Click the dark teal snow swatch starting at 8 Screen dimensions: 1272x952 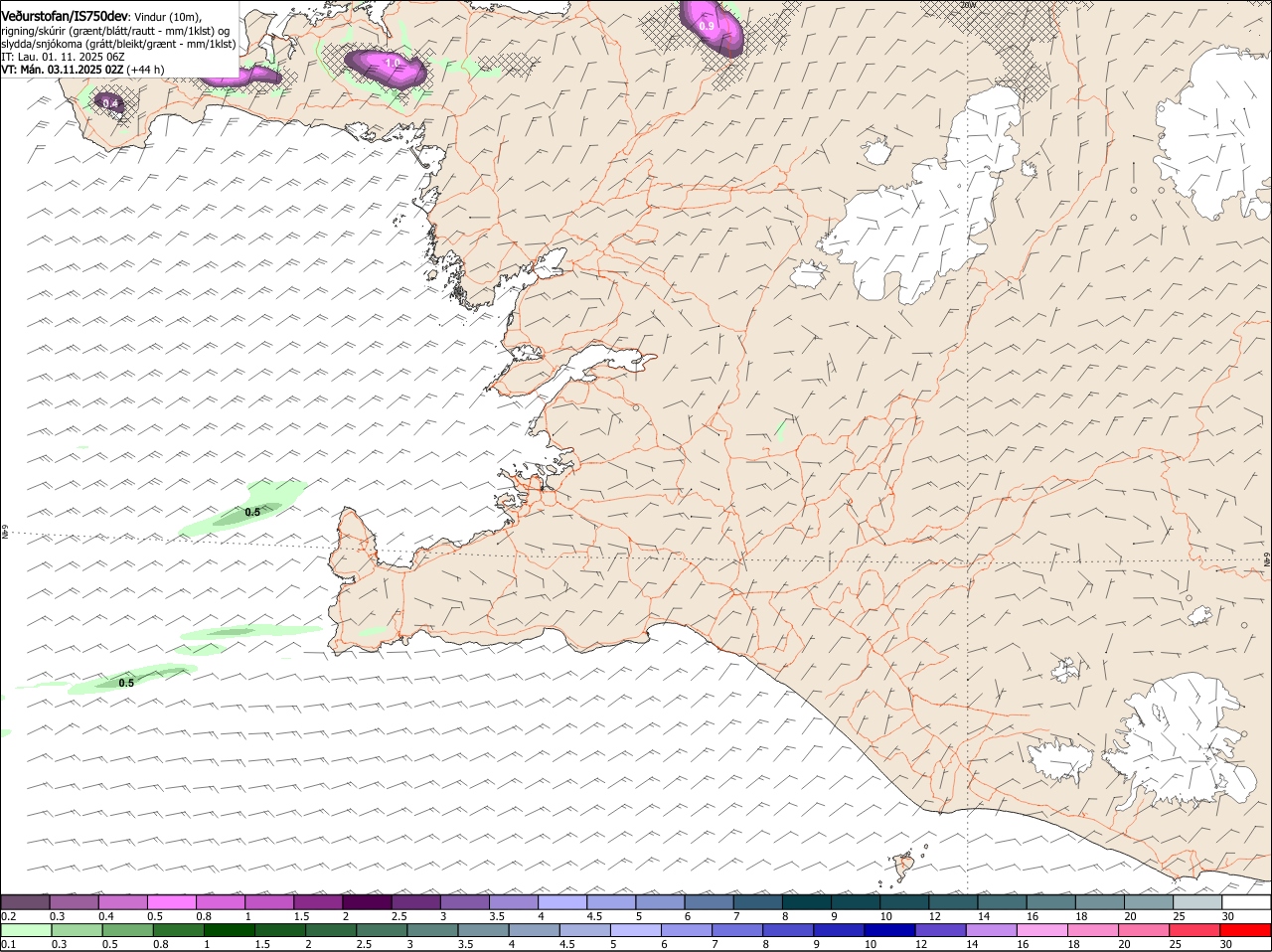(x=807, y=902)
